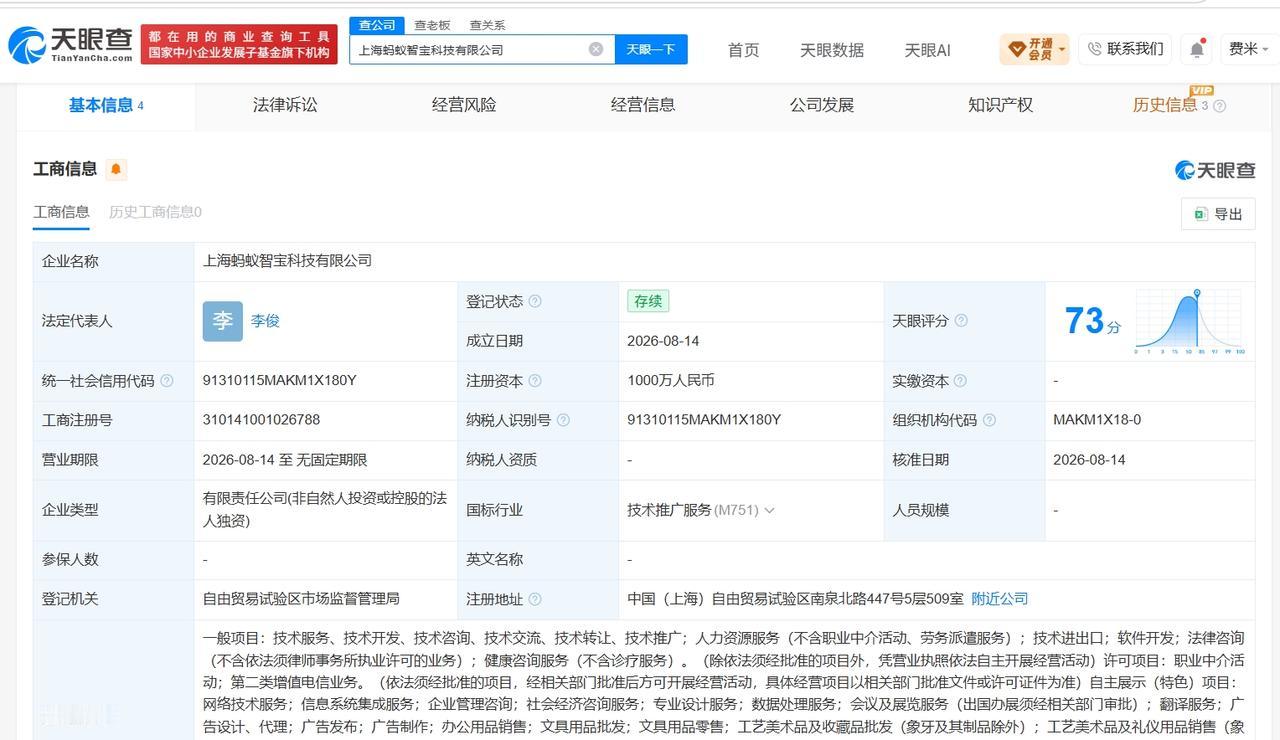
Task: Select the 1000万人民币 registered capital value
Action: (671, 381)
